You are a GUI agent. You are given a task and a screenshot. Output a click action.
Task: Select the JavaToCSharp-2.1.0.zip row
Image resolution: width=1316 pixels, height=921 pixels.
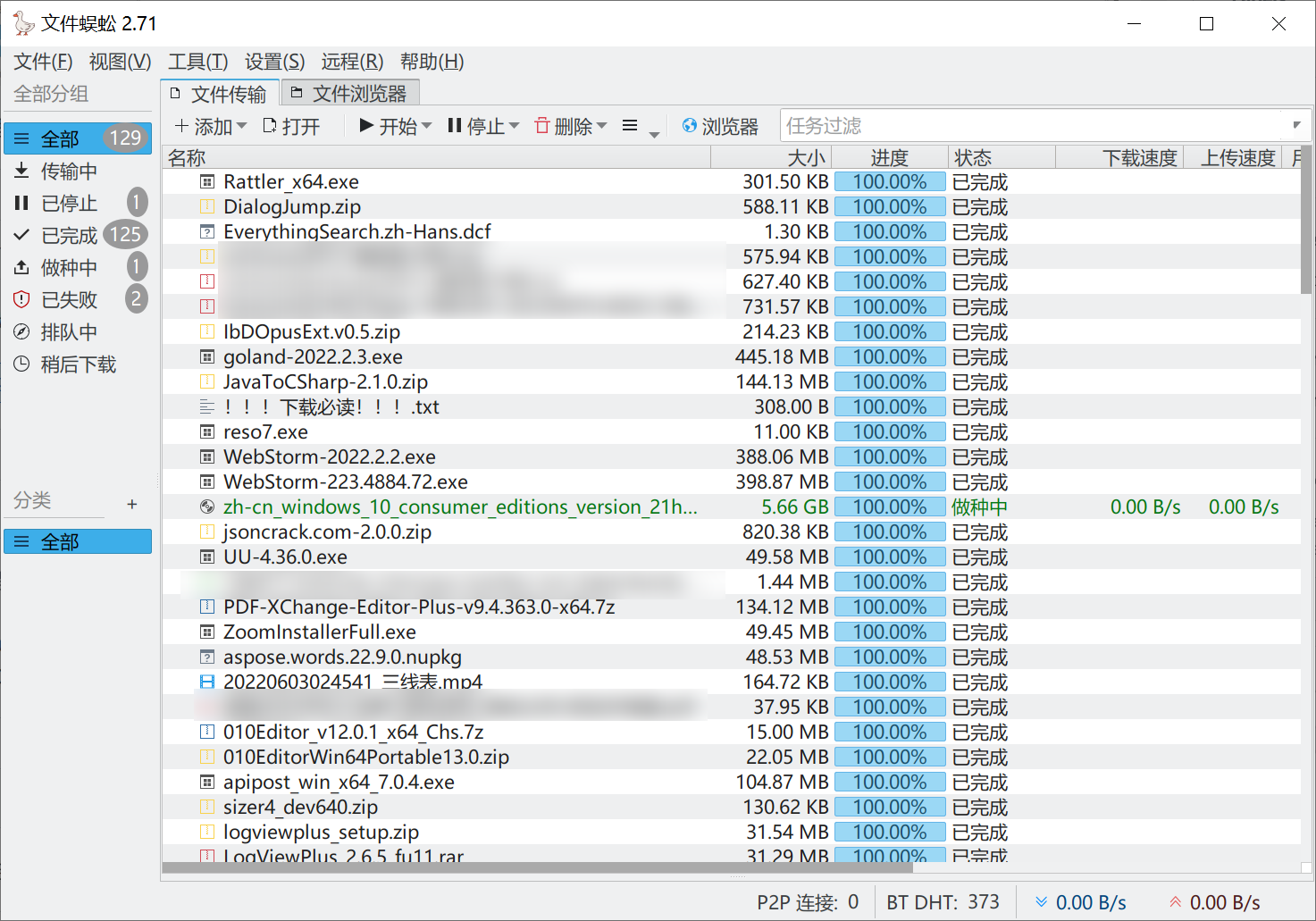pos(732,381)
